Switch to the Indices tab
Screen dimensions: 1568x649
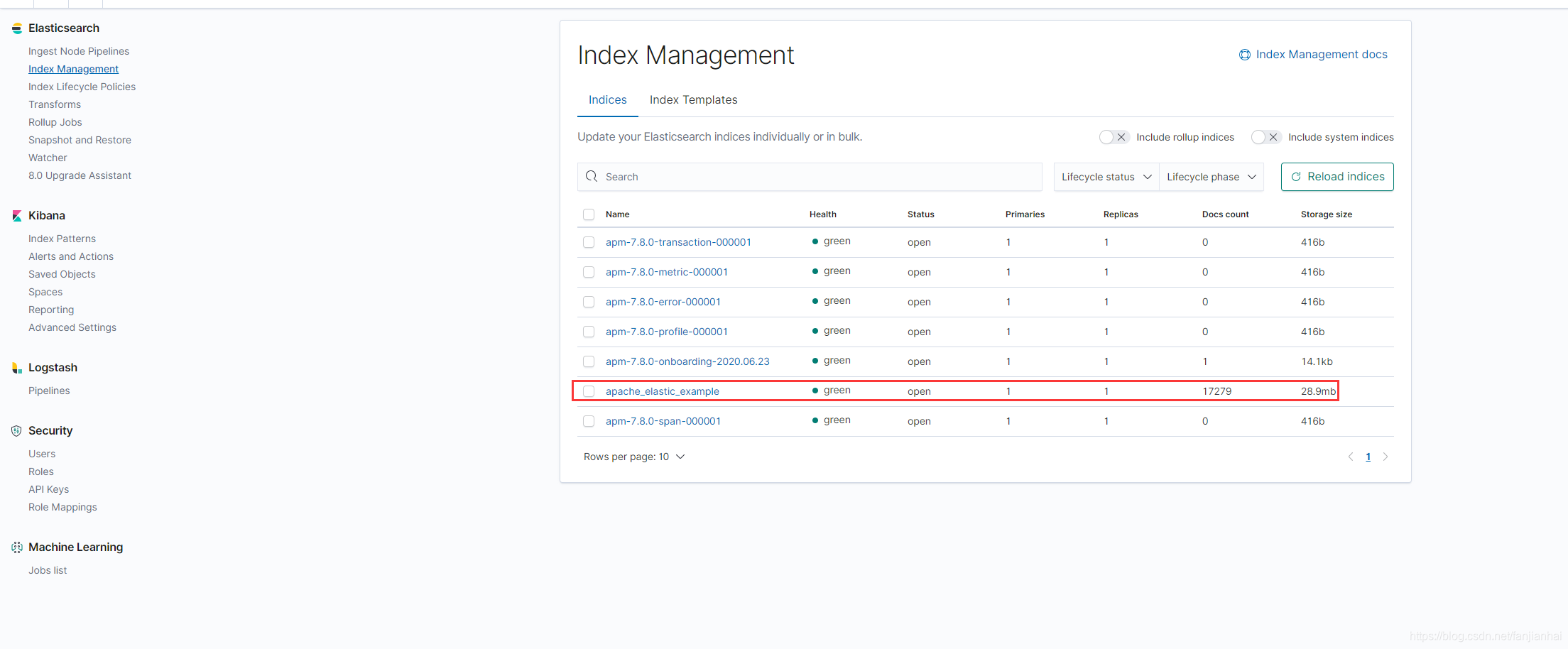[608, 100]
